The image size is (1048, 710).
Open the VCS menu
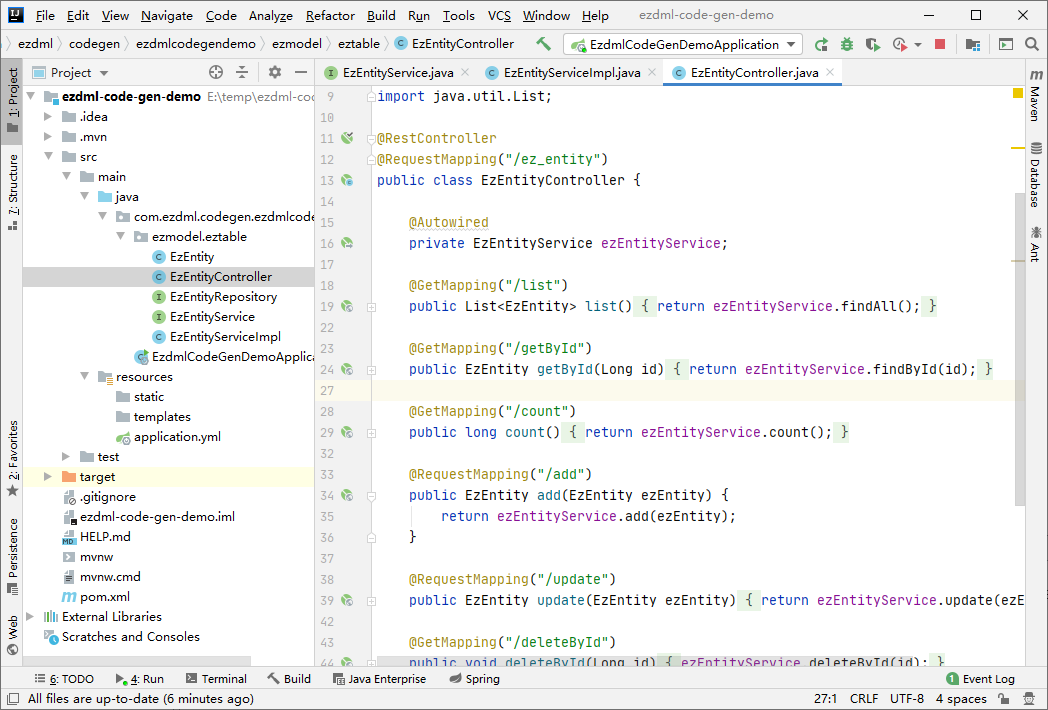pyautogui.click(x=499, y=15)
